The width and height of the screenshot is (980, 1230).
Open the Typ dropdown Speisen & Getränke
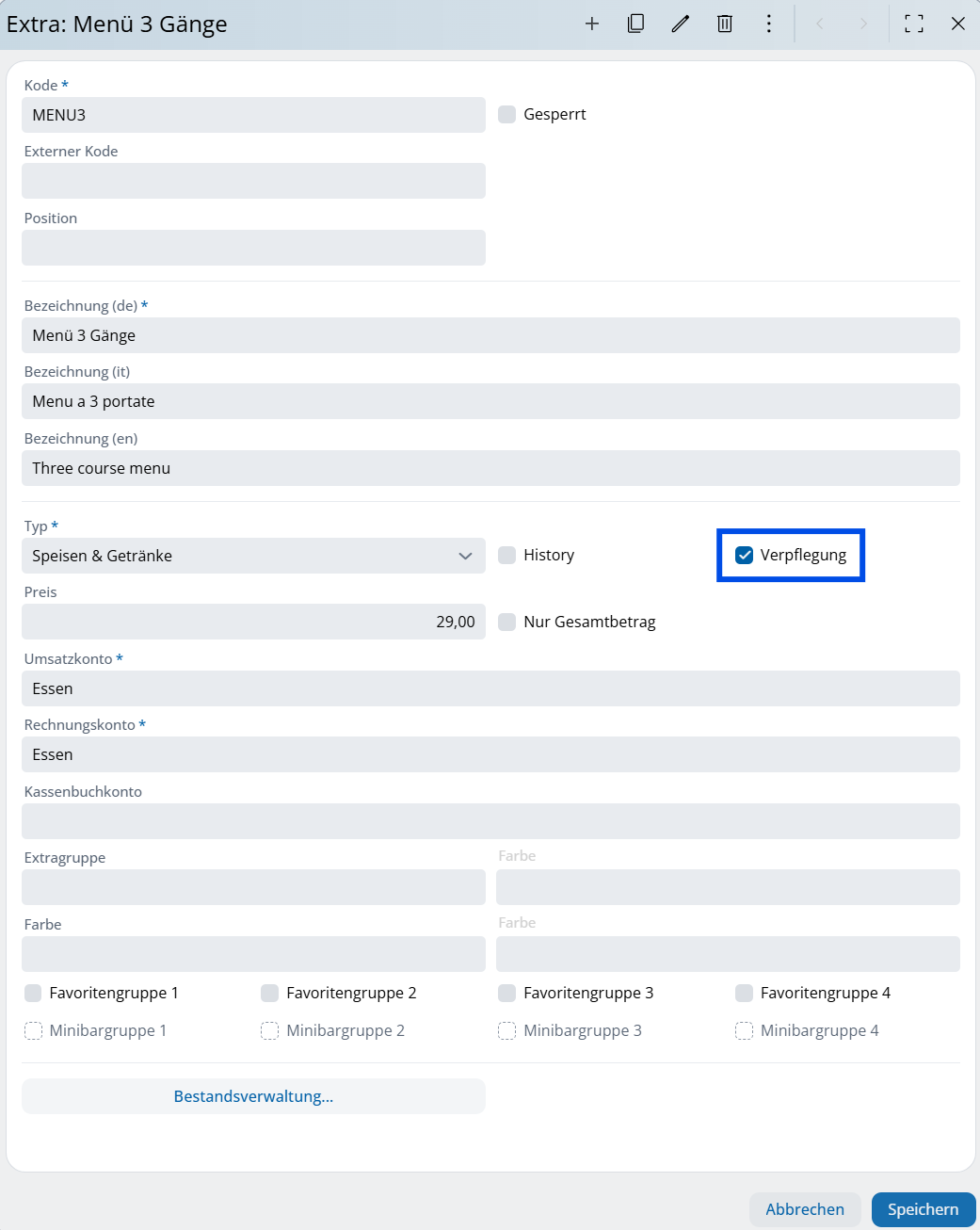[x=253, y=556]
